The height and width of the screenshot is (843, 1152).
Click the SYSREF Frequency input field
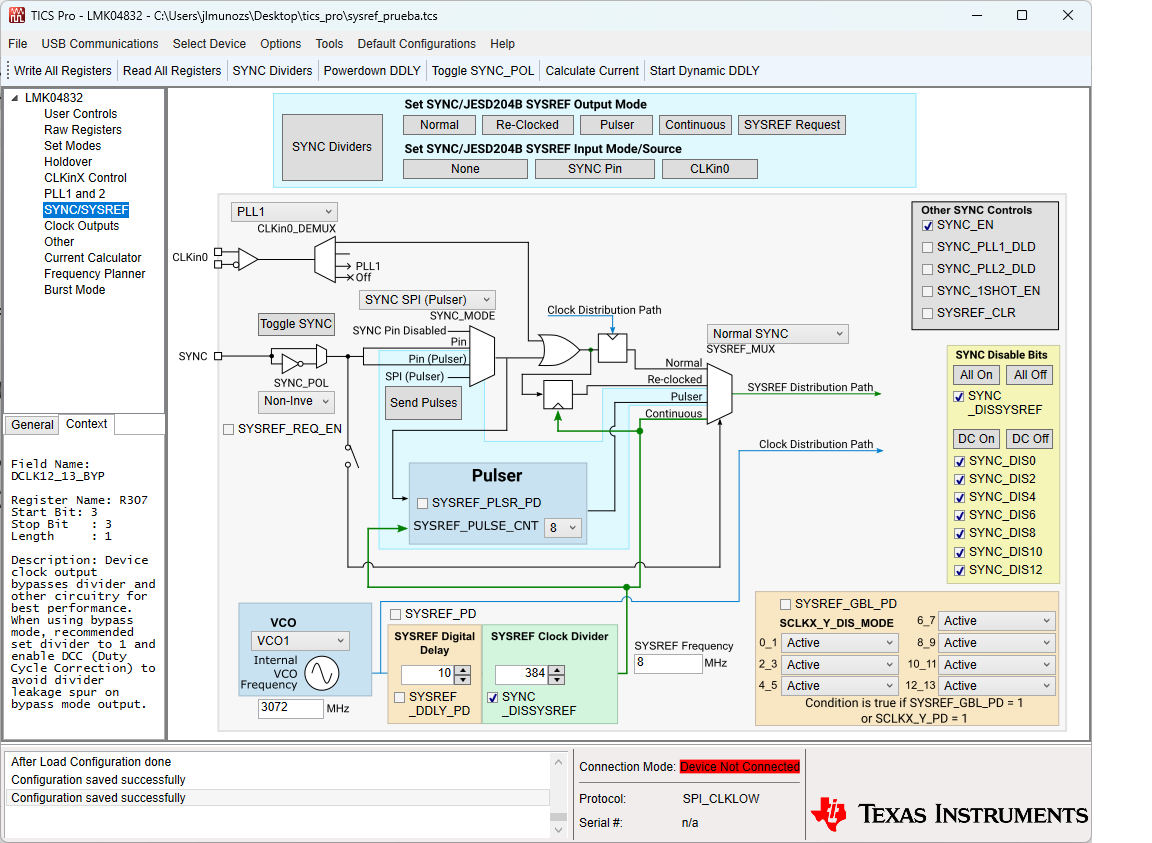[668, 663]
